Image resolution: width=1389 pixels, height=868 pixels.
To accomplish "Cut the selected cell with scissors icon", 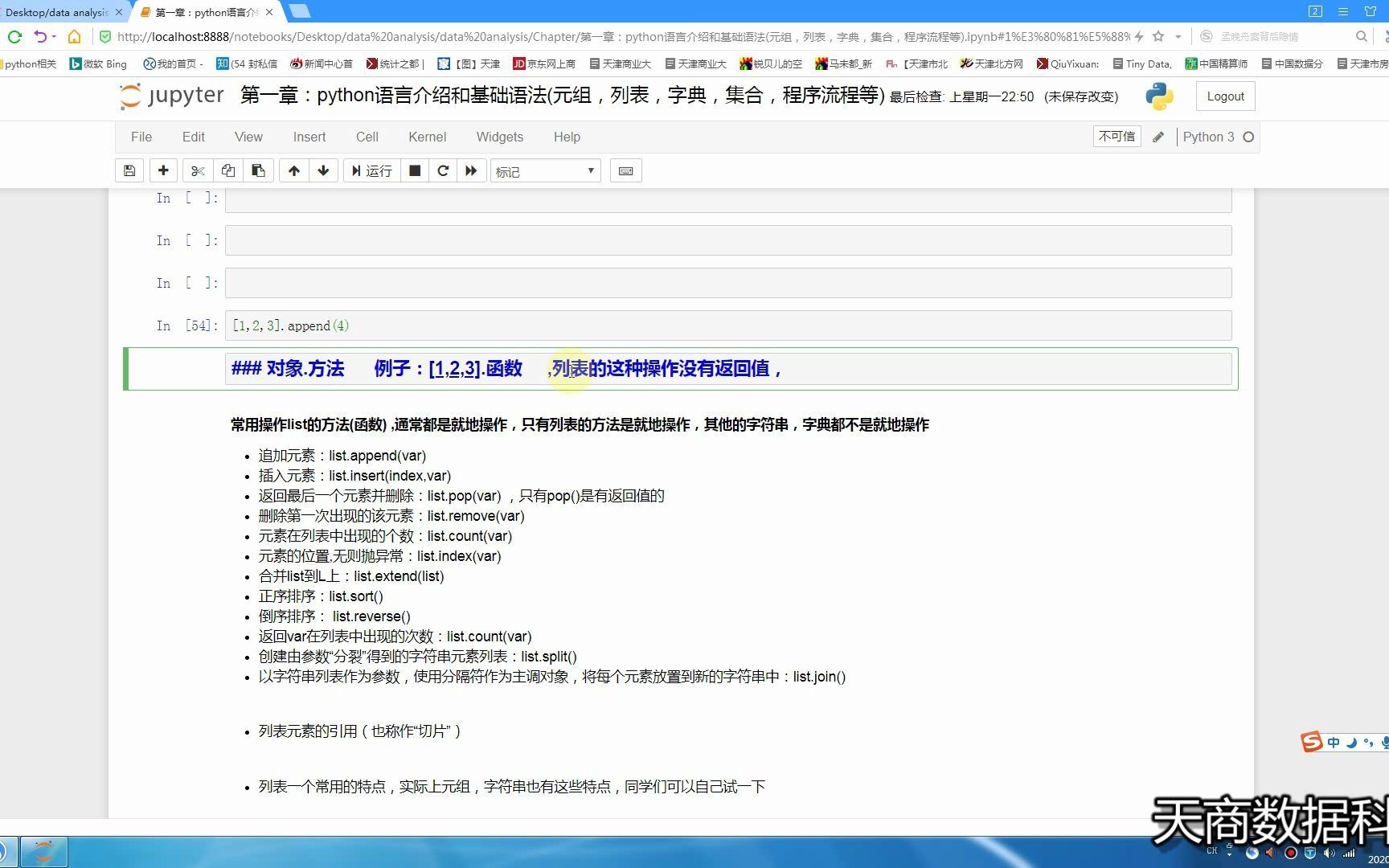I will click(198, 170).
